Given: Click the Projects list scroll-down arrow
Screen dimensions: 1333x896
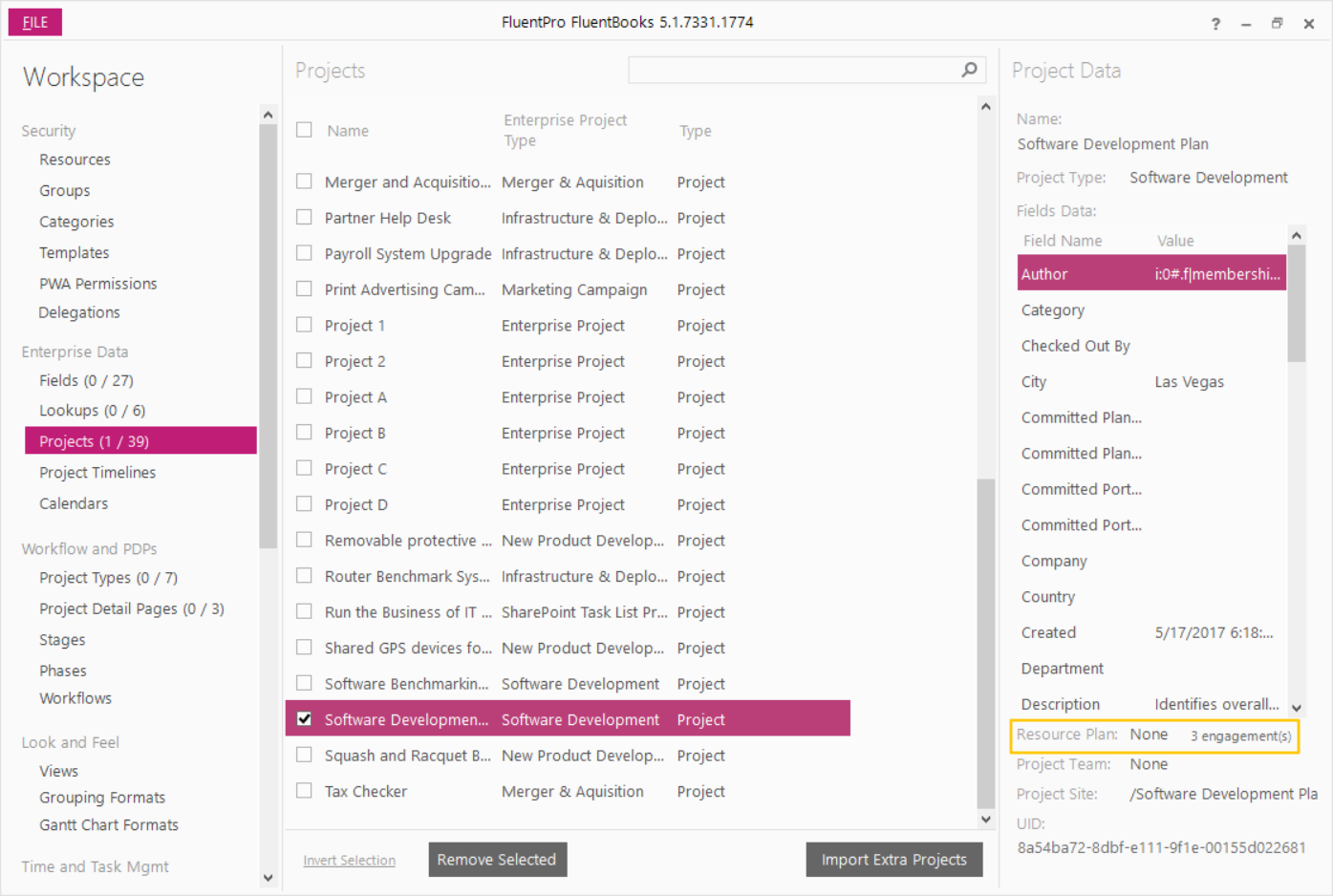Looking at the screenshot, I should pyautogui.click(x=986, y=819).
